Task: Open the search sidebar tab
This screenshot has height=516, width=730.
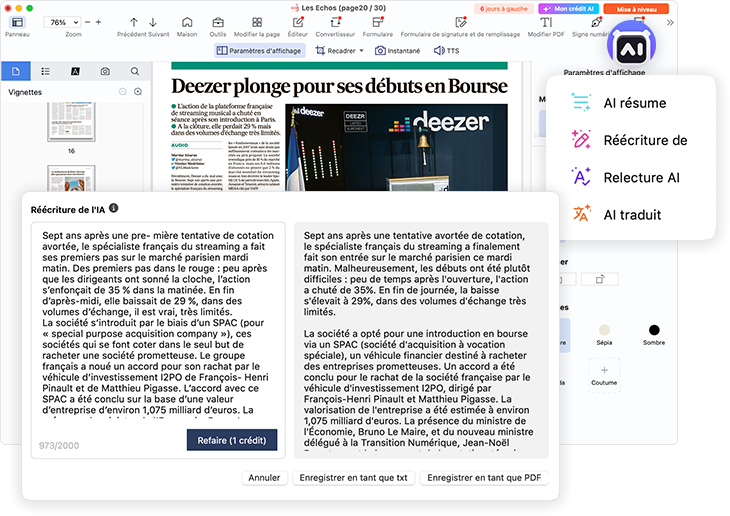Action: tap(135, 71)
